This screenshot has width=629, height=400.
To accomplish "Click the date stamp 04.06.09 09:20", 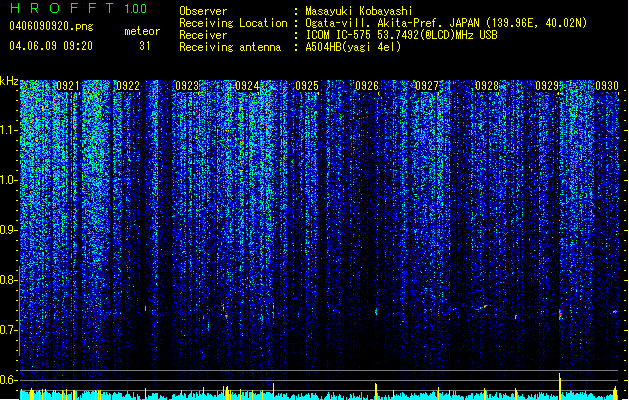I will (51, 46).
